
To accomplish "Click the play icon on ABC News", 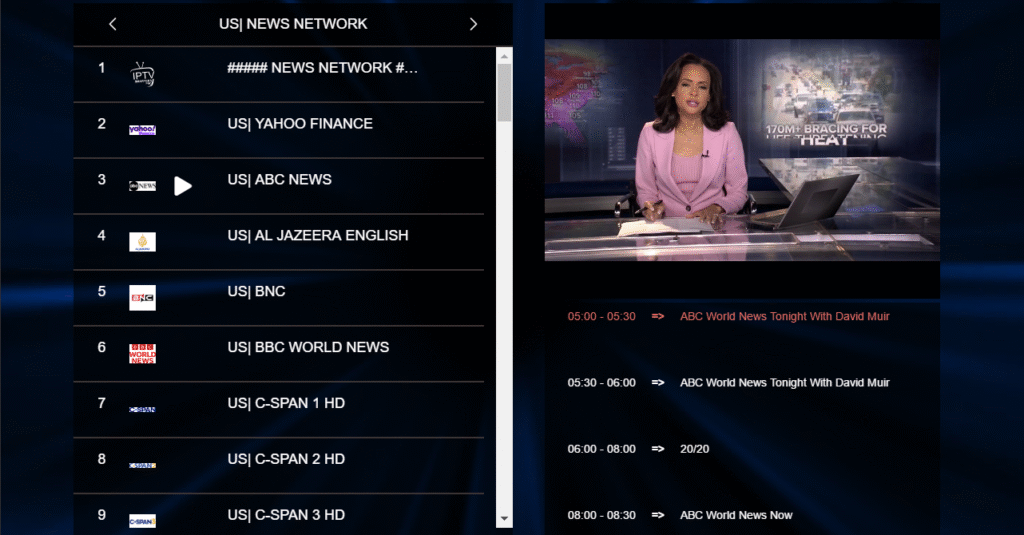I will coord(183,186).
